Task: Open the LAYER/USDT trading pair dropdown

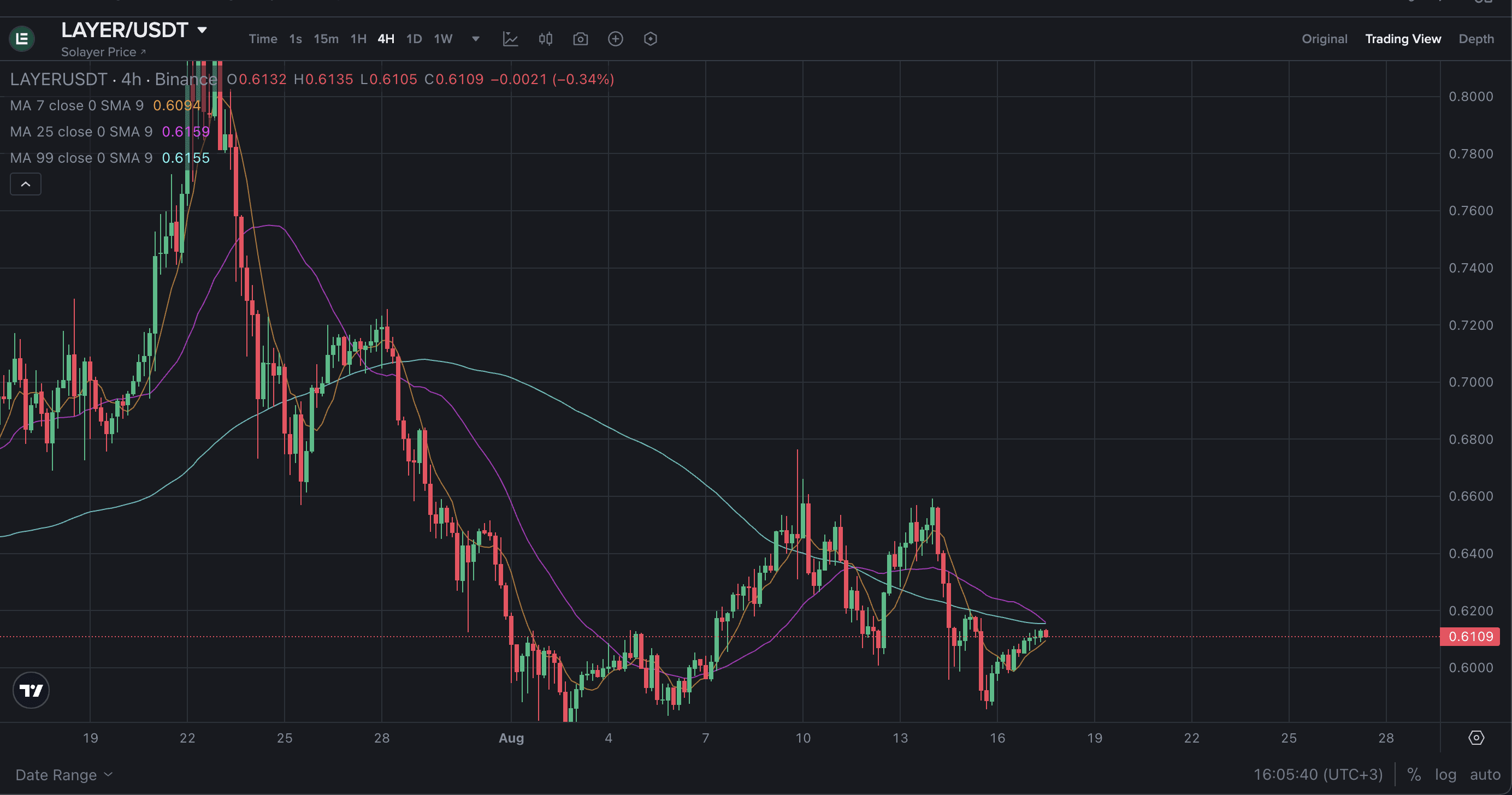Action: click(134, 30)
